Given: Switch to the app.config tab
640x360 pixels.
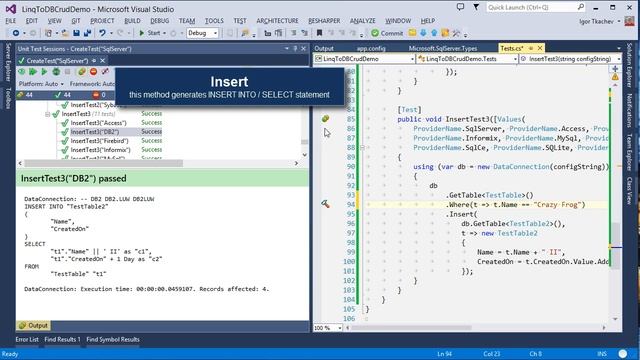Looking at the screenshot, I should coord(371,48).
